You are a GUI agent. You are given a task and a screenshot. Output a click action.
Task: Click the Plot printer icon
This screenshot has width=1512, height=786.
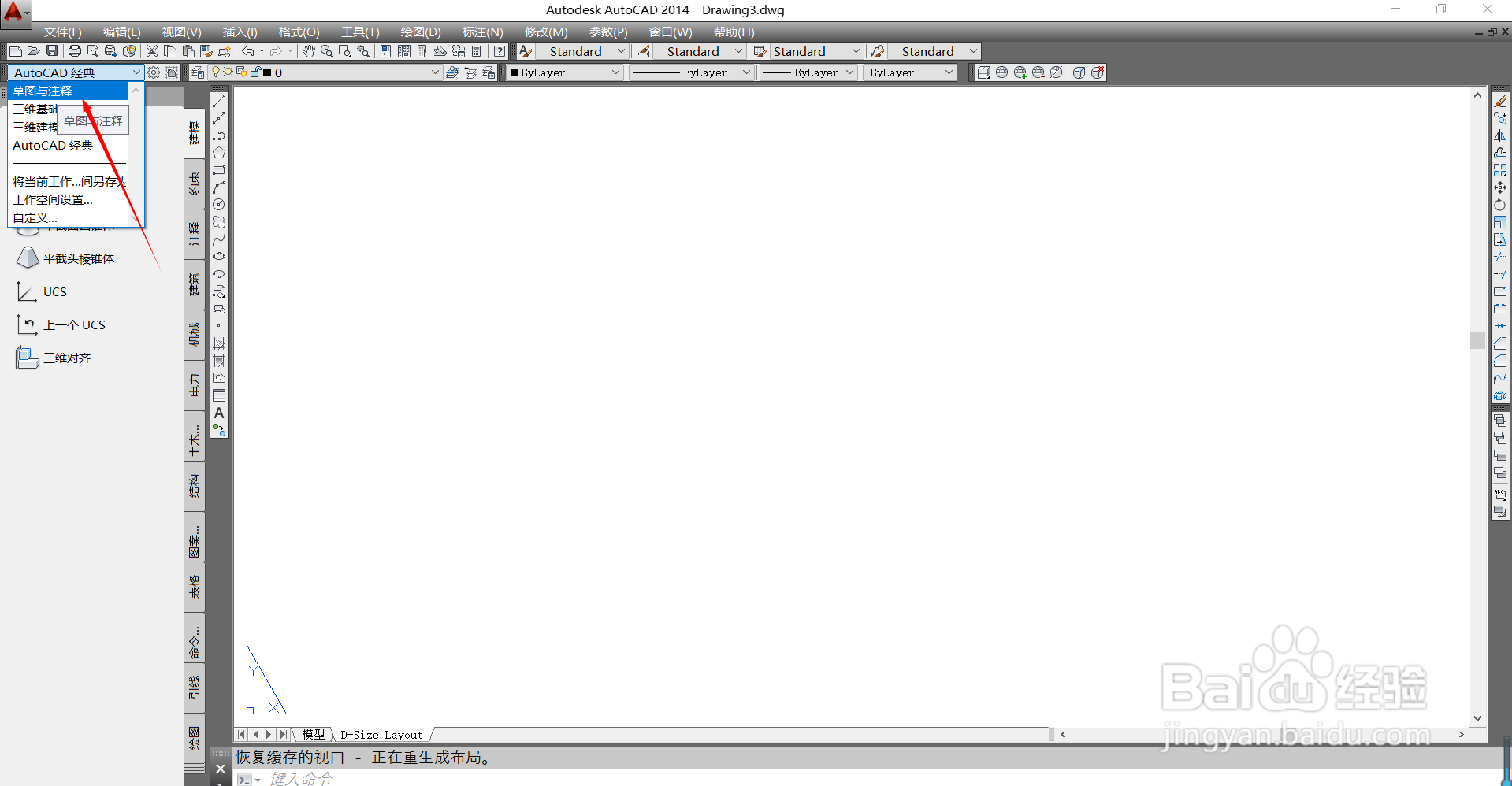point(75,51)
